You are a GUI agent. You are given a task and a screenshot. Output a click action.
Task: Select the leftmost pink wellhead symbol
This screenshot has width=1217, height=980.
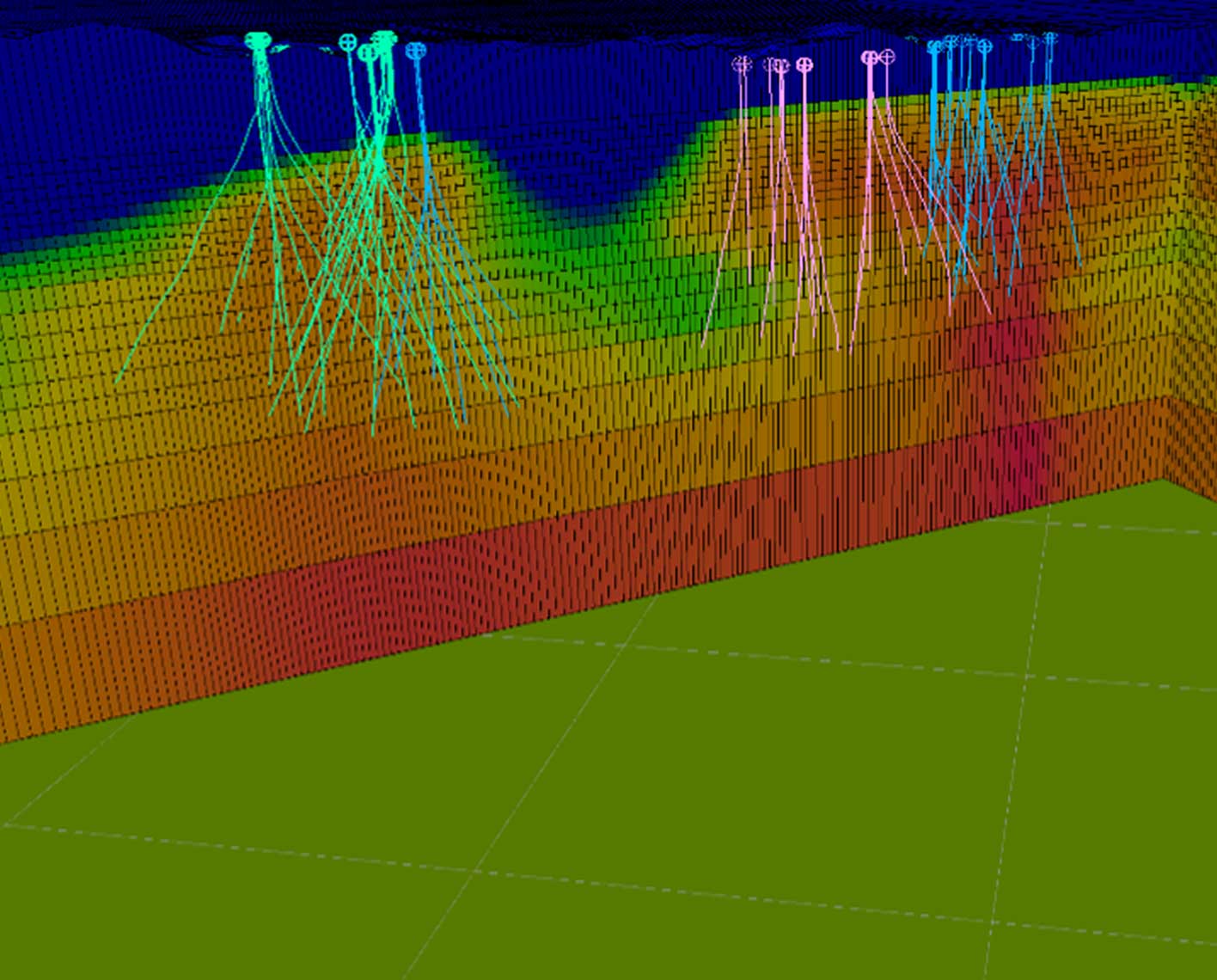[x=739, y=63]
